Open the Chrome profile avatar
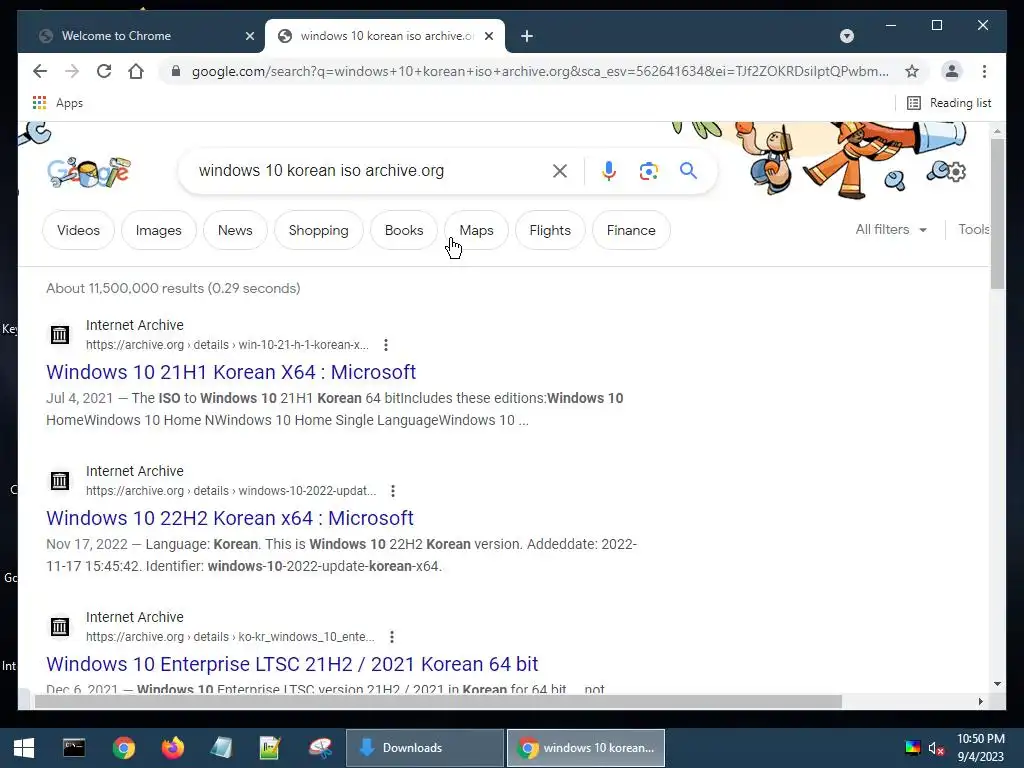Viewport: 1024px width, 768px height. coord(952,71)
